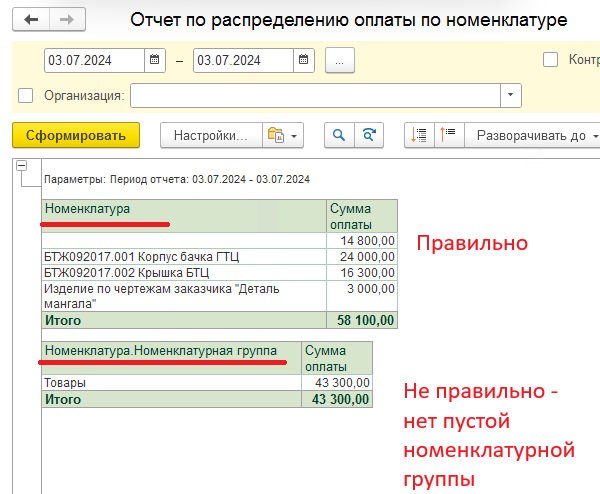Click the magnifier Find icon
This screenshot has height=494, width=600.
point(340,135)
